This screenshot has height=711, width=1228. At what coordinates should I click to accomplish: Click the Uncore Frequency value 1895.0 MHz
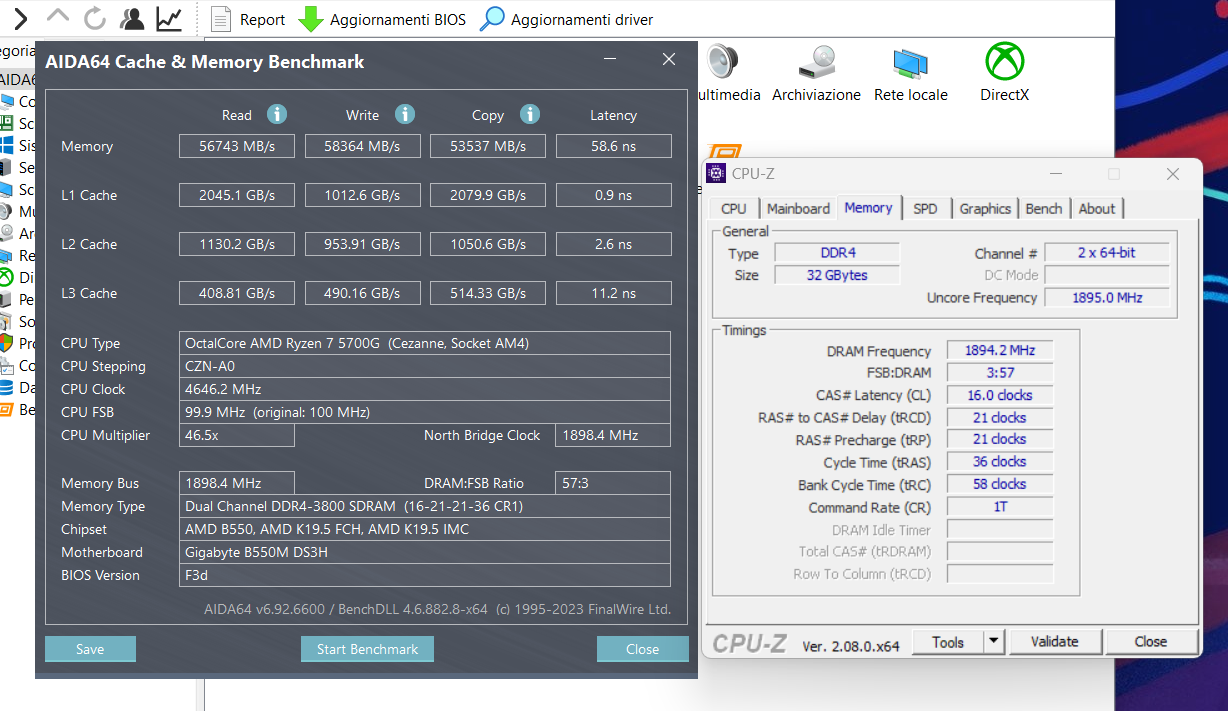pyautogui.click(x=1107, y=297)
